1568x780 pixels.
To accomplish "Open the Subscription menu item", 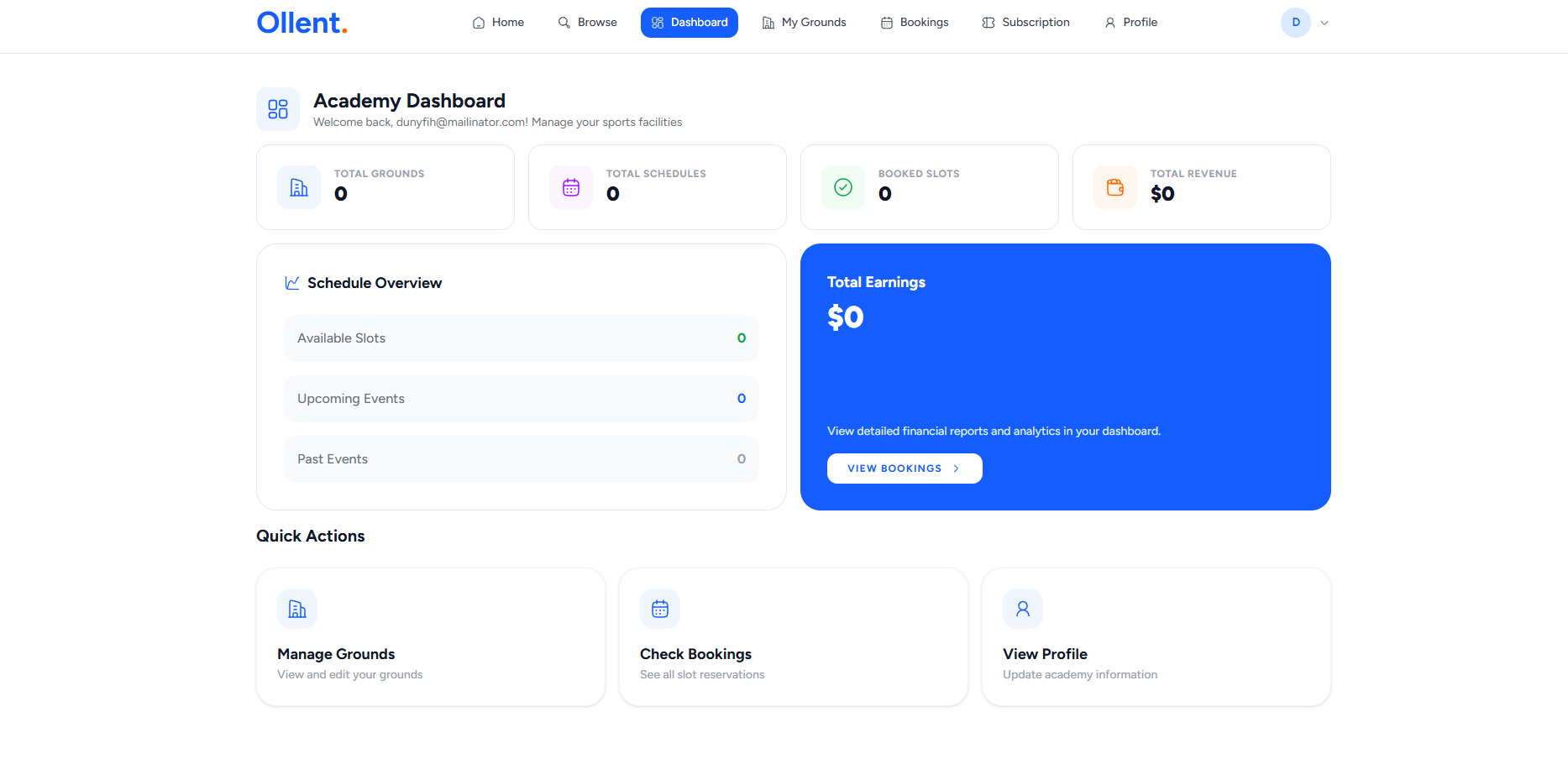I will tap(1025, 23).
